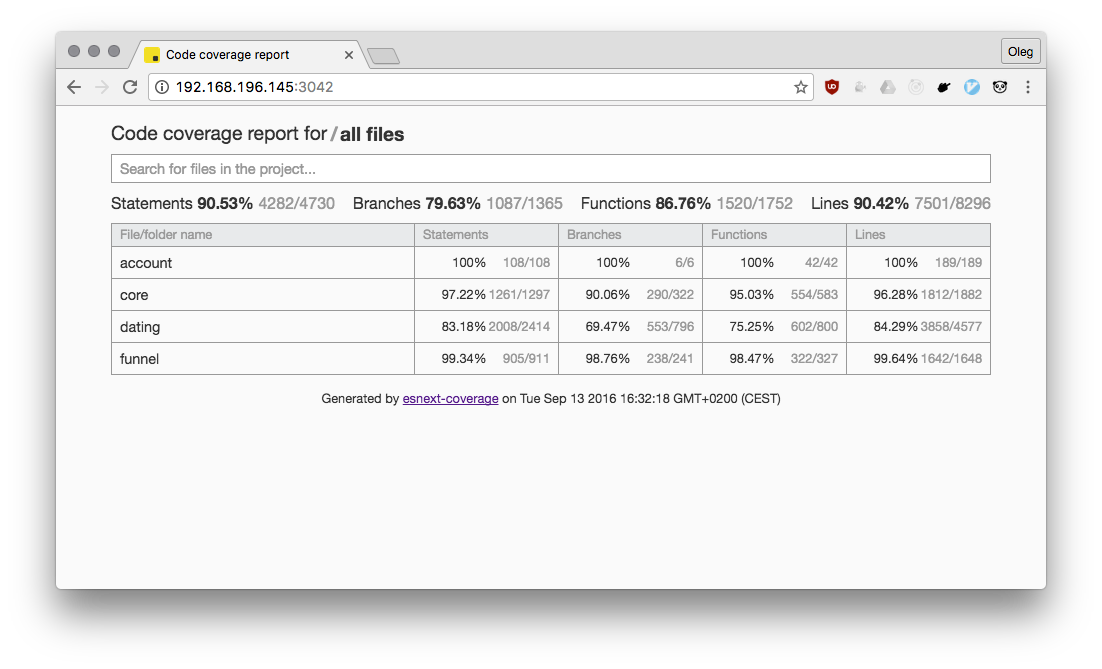Click the address bar URL 192.168.196.145:3042
Image resolution: width=1102 pixels, height=669 pixels.
(x=254, y=87)
